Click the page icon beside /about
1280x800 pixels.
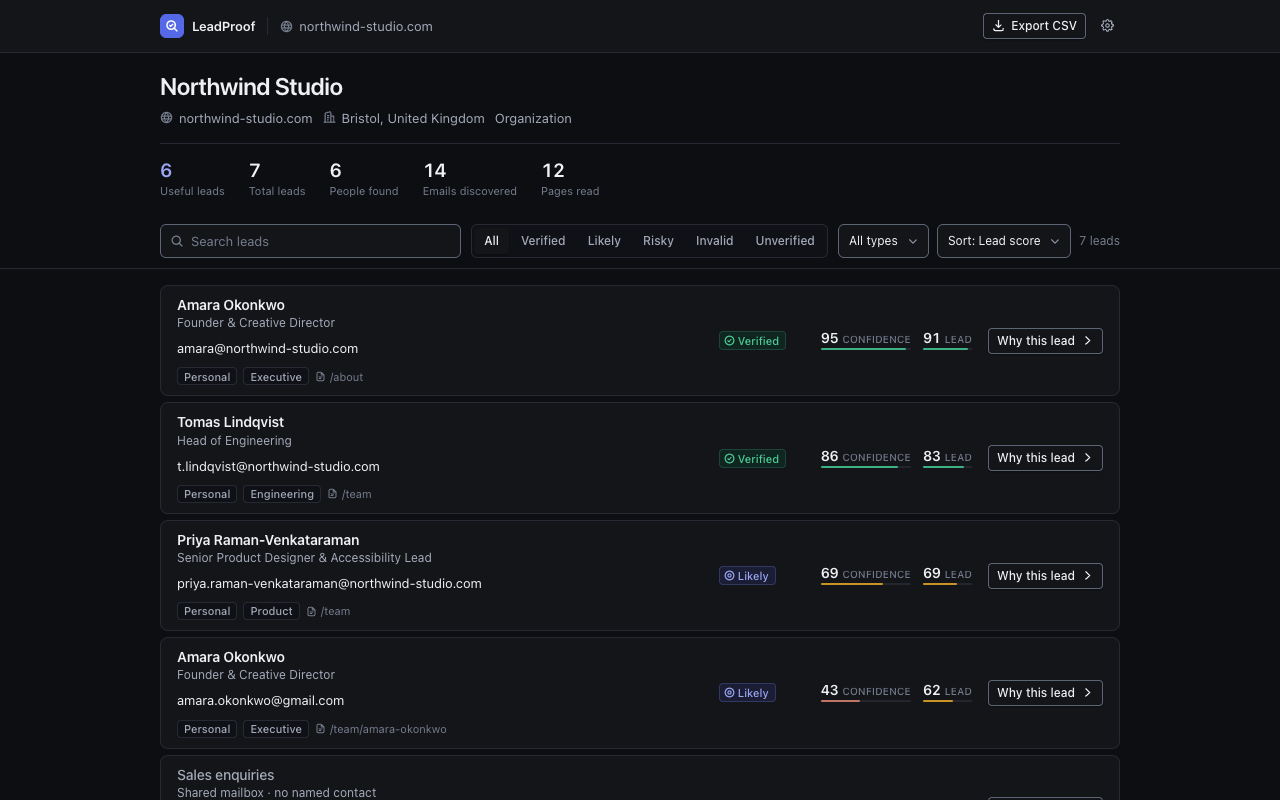tap(321, 377)
